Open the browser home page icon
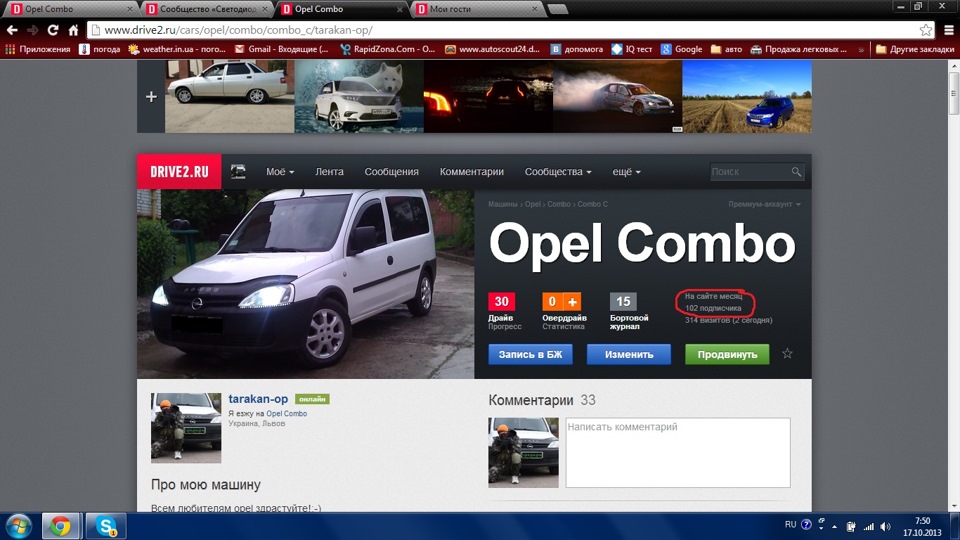Viewport: 960px width, 540px height. (73, 30)
